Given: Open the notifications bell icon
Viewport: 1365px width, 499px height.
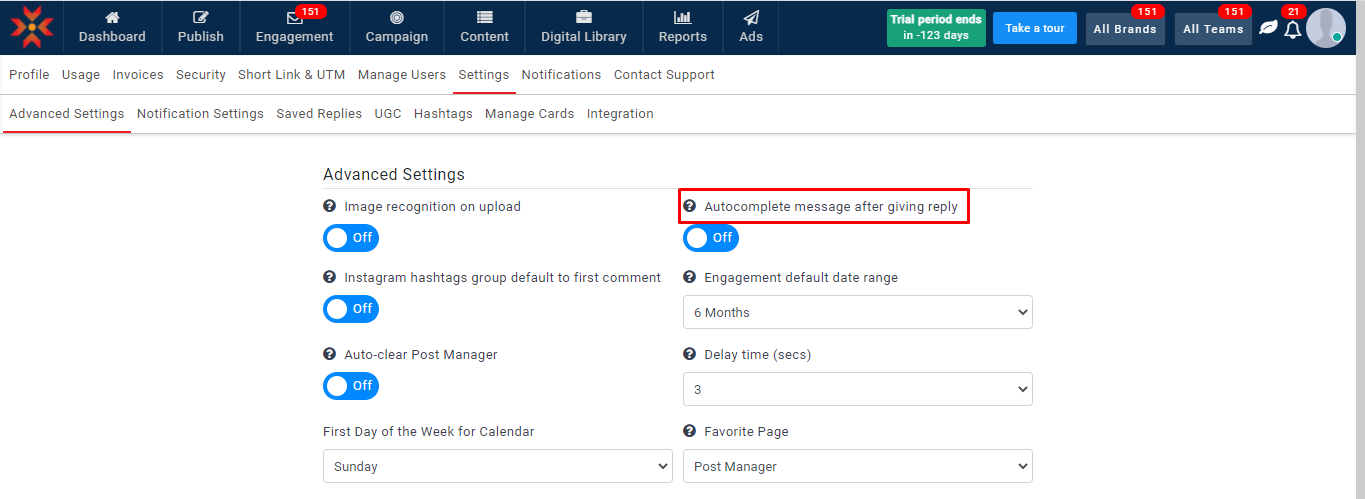Looking at the screenshot, I should pyautogui.click(x=1292, y=29).
